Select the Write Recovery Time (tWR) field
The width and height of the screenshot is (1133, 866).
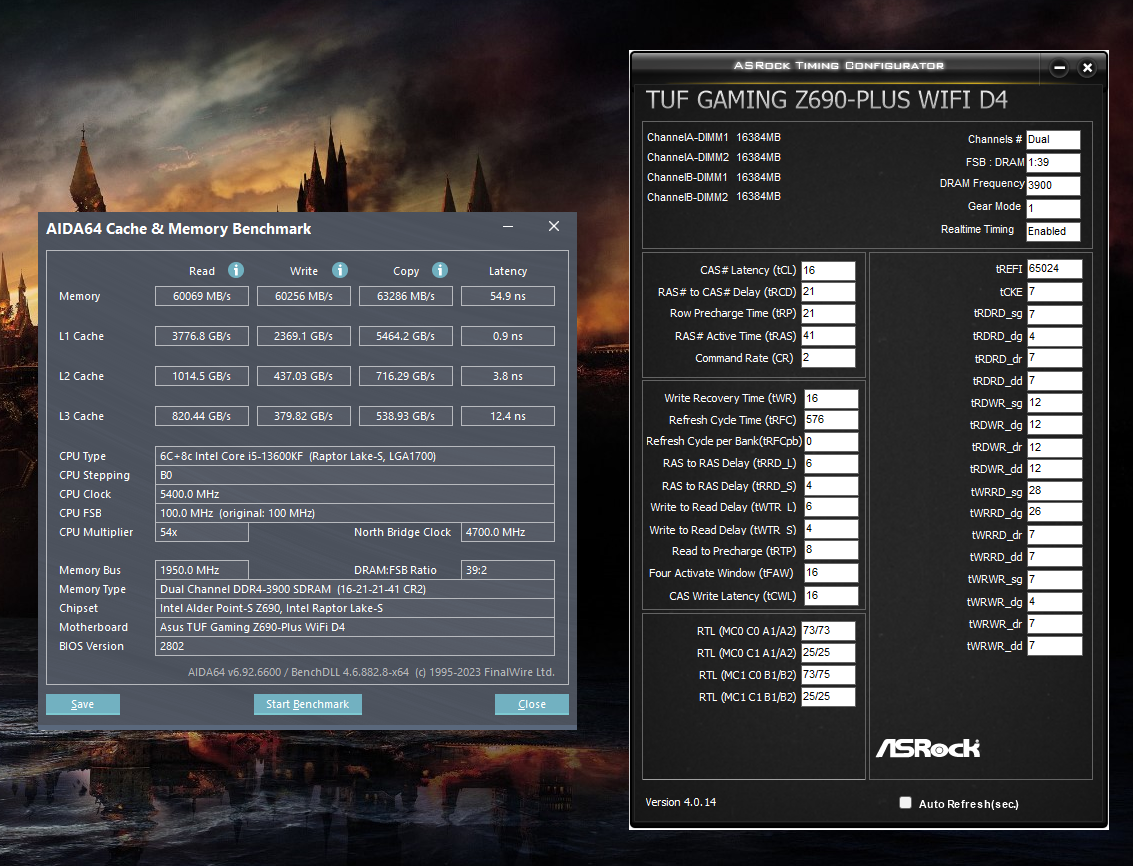click(x=831, y=398)
